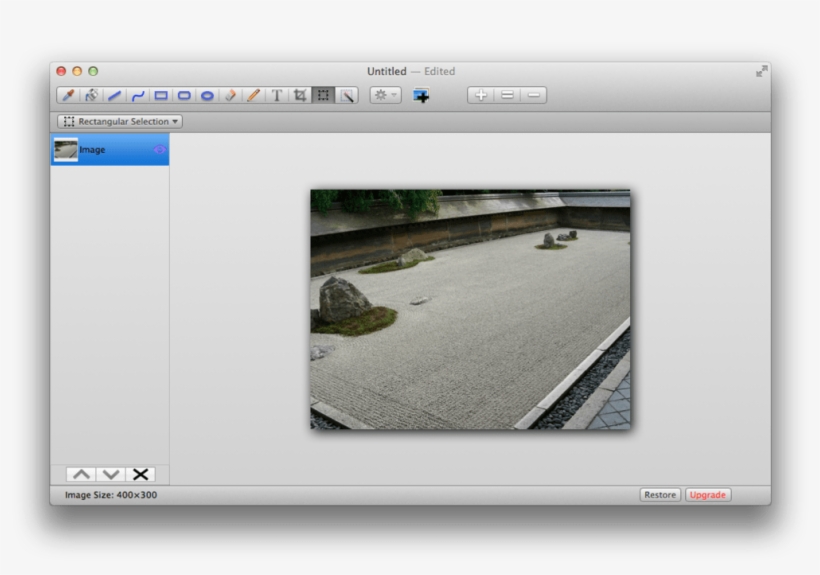The image size is (820, 575).
Task: Select the pencil drawing tool
Action: [x=253, y=96]
